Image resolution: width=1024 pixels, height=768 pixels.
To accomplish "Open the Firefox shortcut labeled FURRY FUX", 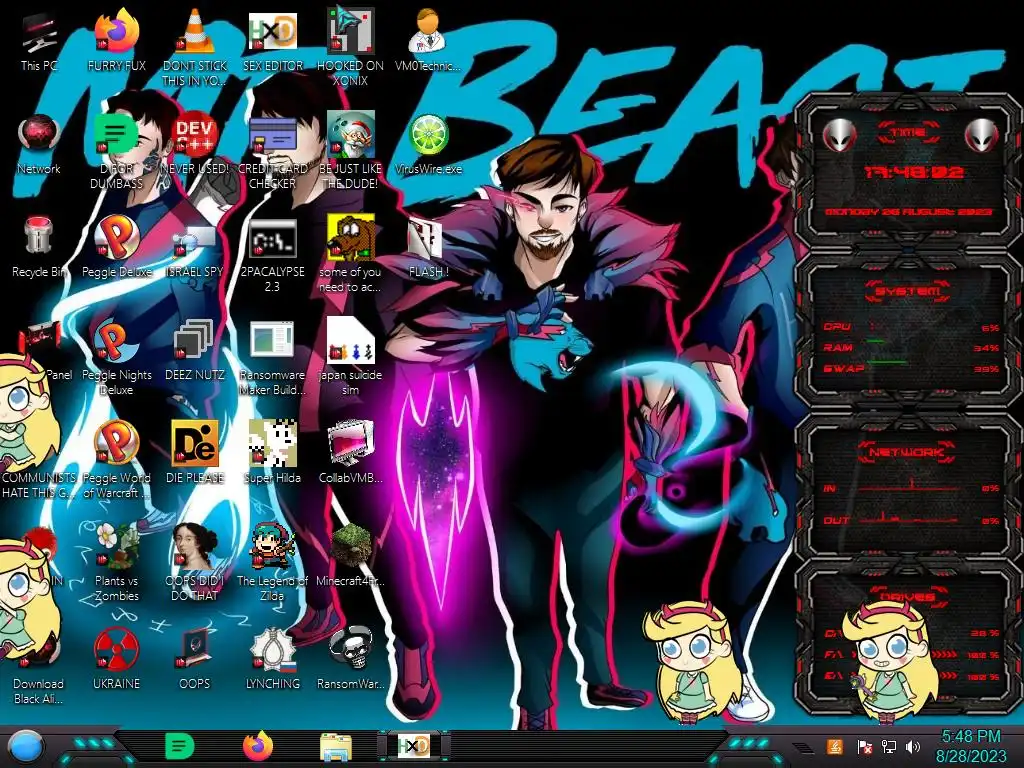I will (116, 33).
